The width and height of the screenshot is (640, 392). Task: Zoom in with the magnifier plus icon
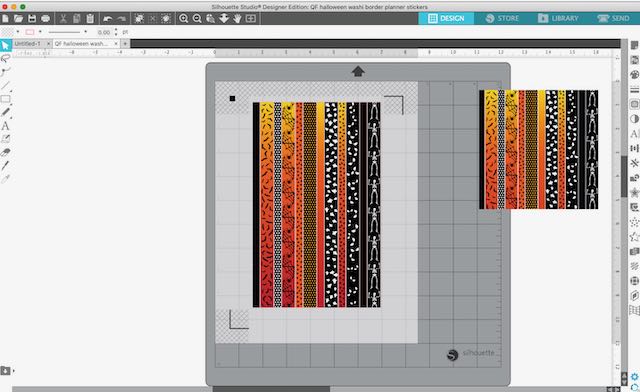point(184,18)
